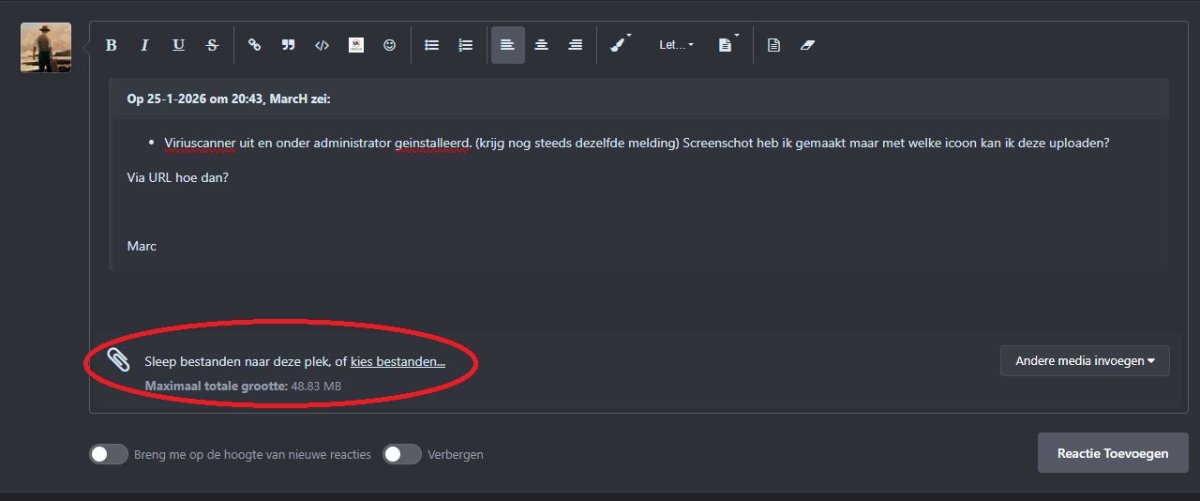Image resolution: width=1200 pixels, height=501 pixels.
Task: Select the align left toggle button
Action: coord(507,45)
